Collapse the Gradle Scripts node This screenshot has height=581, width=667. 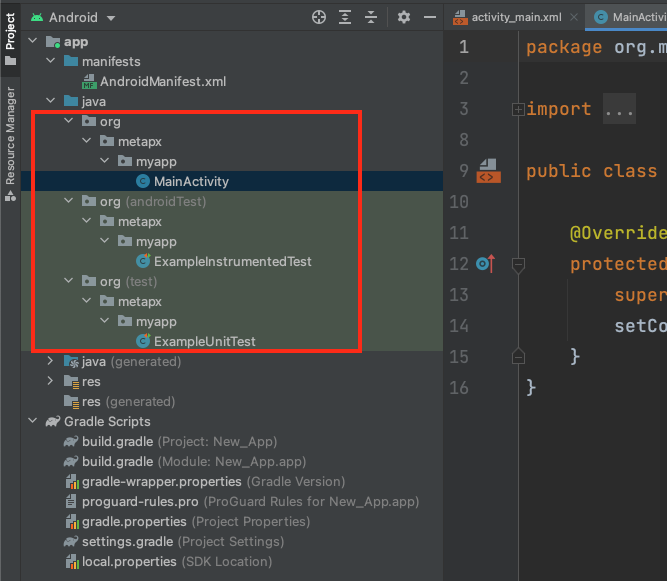32,421
